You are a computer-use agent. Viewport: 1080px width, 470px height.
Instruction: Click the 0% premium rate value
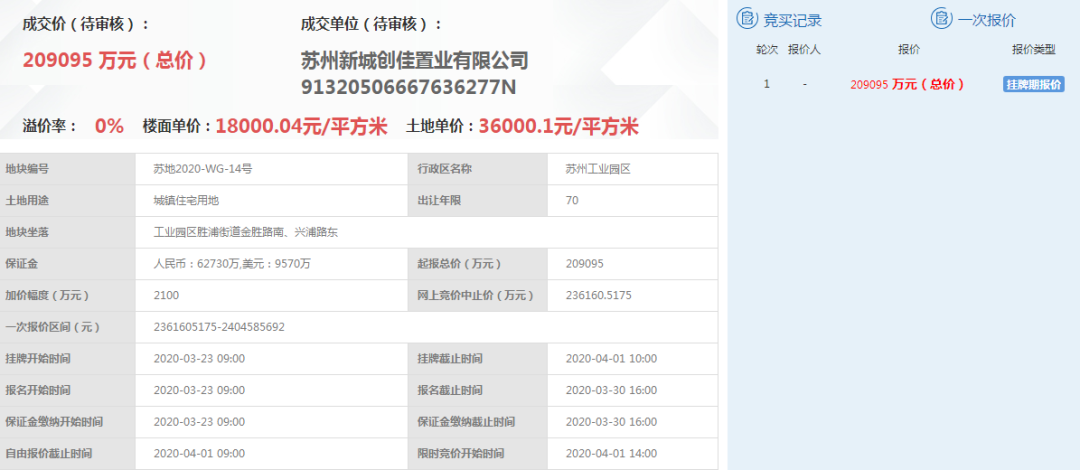[109, 126]
